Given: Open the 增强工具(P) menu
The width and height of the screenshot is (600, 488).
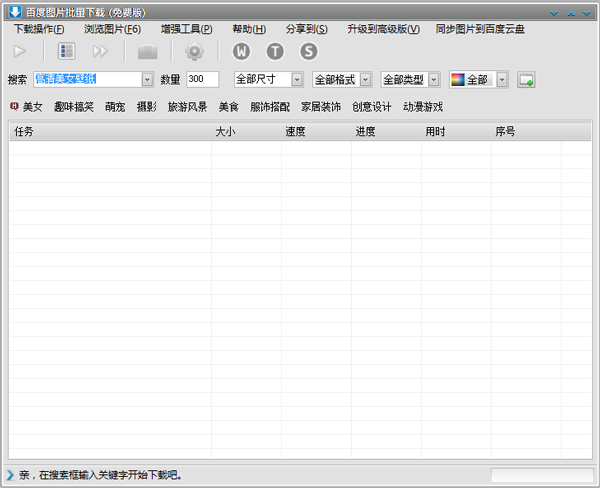Looking at the screenshot, I should pyautogui.click(x=187, y=29).
